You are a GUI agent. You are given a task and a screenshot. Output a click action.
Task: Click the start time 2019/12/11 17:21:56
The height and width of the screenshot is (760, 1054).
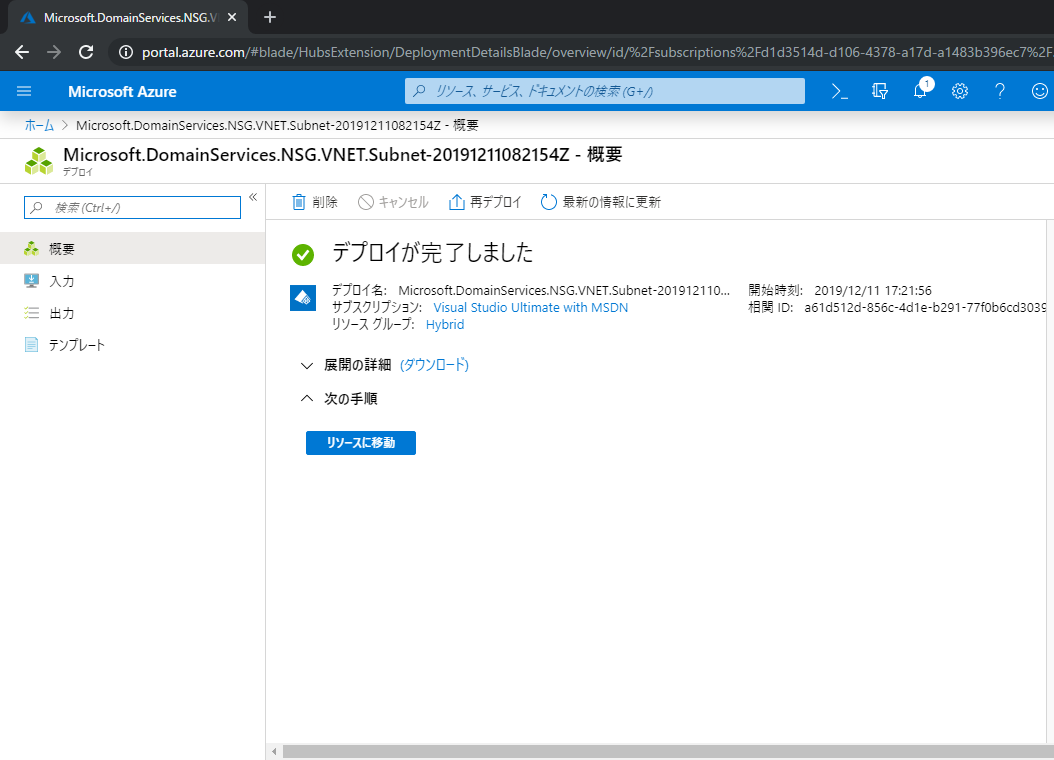[x=873, y=291]
